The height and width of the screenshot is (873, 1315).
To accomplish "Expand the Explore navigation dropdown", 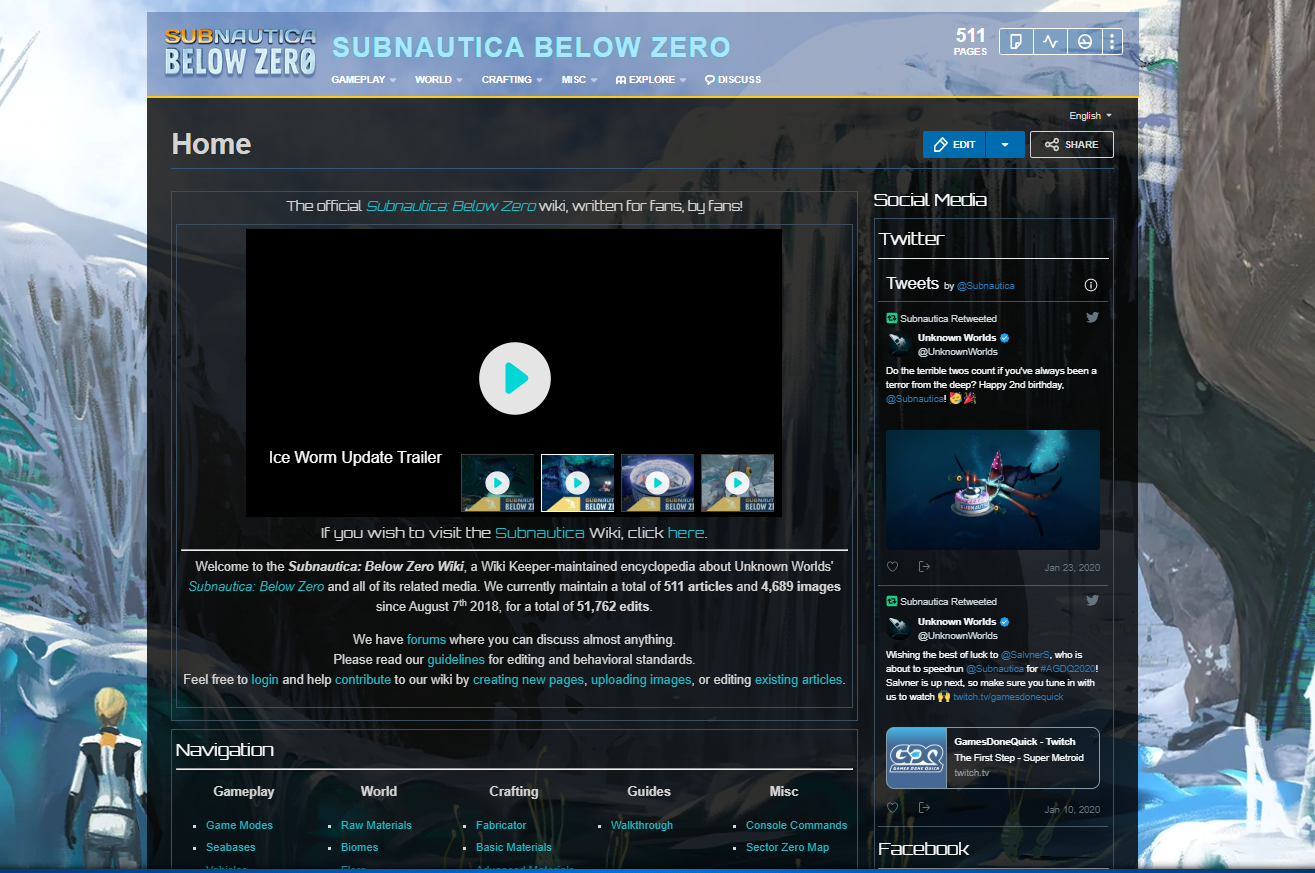I will [651, 79].
